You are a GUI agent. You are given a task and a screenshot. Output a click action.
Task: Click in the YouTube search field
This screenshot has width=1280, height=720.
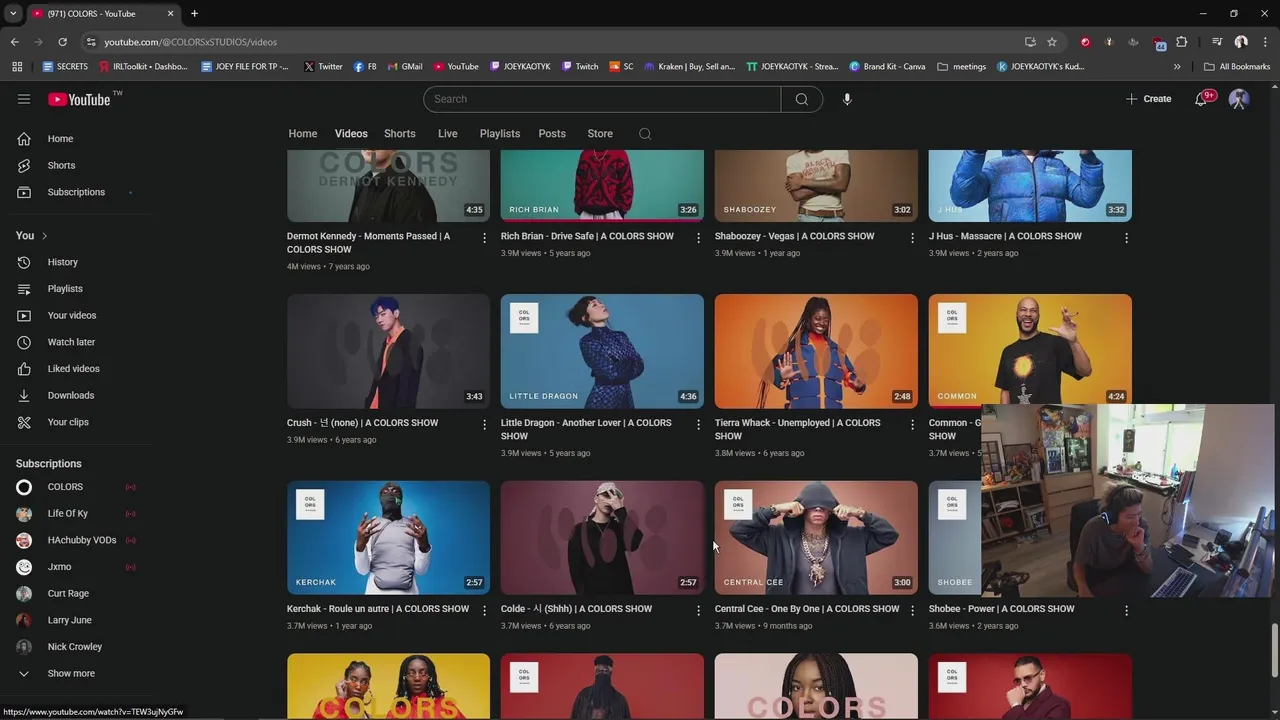tap(602, 99)
